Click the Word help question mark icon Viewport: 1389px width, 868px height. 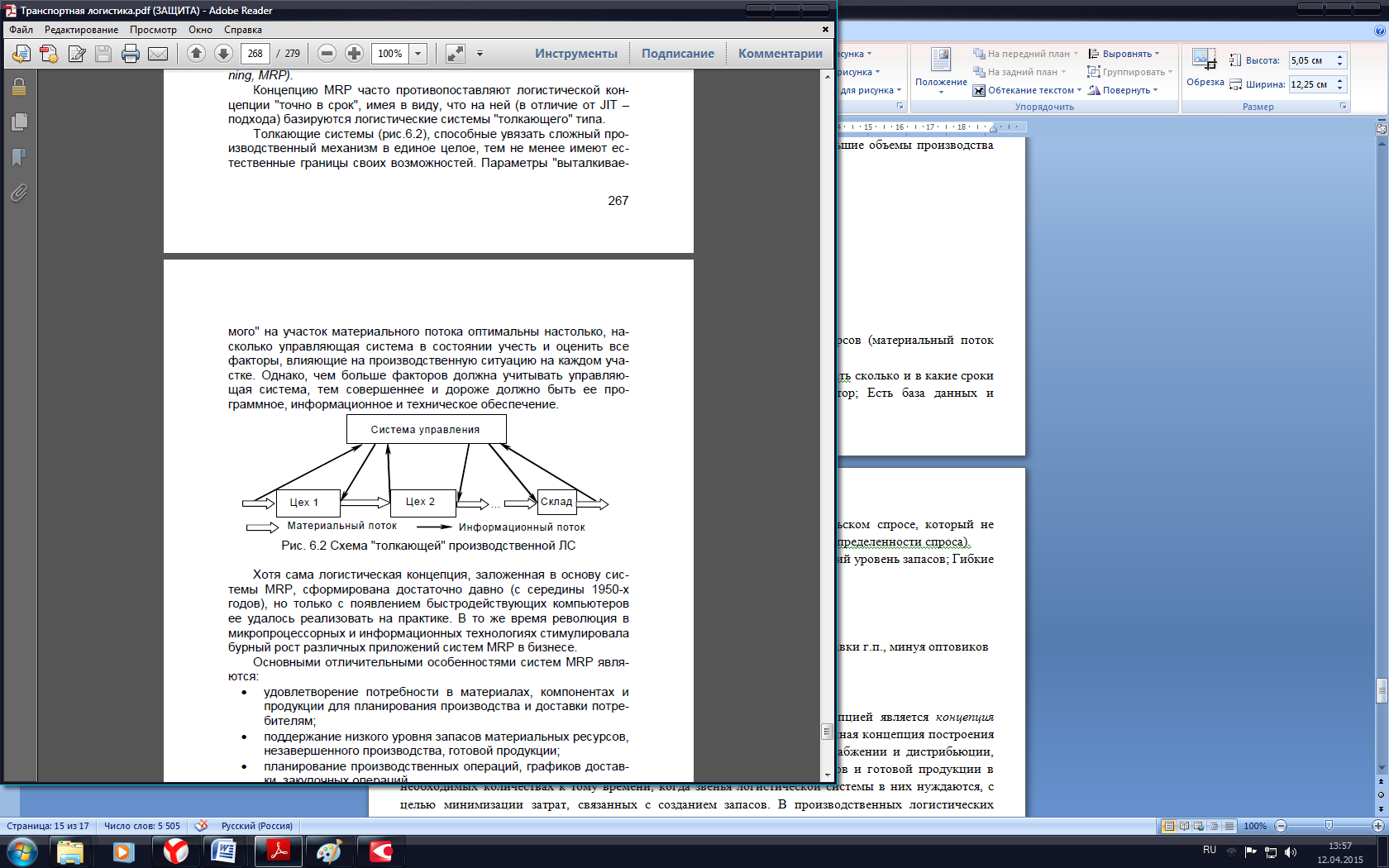(1380, 31)
